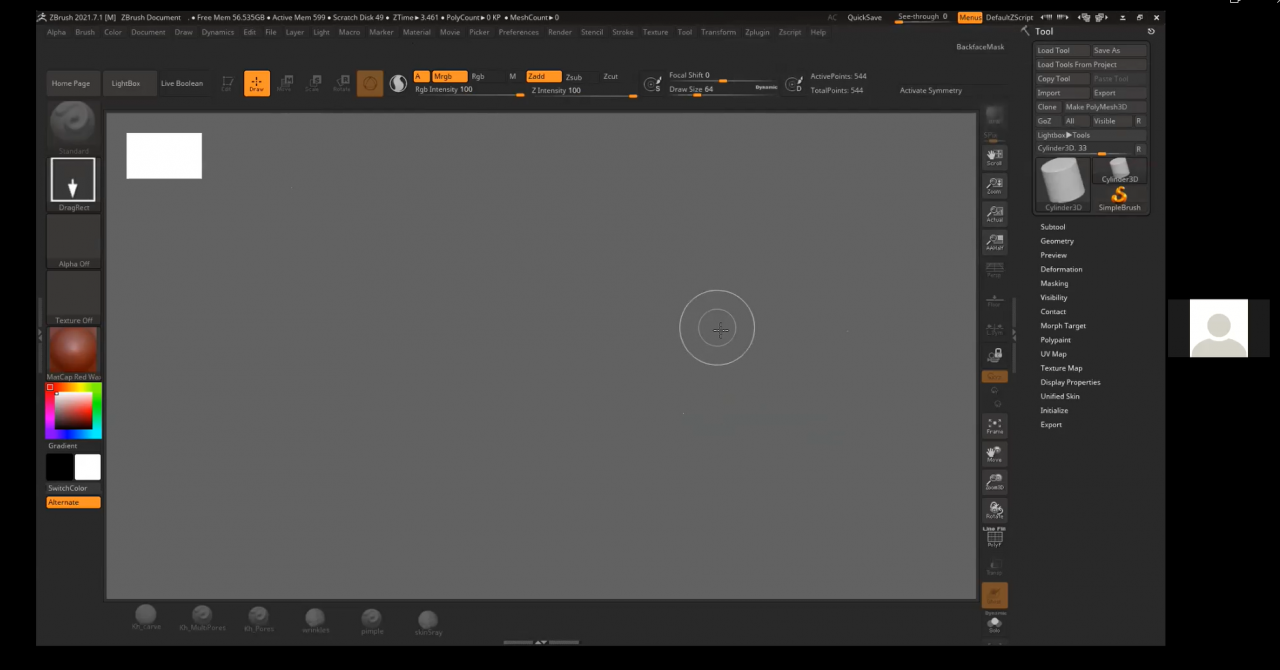Screen dimensions: 1280x670
Task: Select the Rotate transform icon in top shelf
Action: click(341, 84)
